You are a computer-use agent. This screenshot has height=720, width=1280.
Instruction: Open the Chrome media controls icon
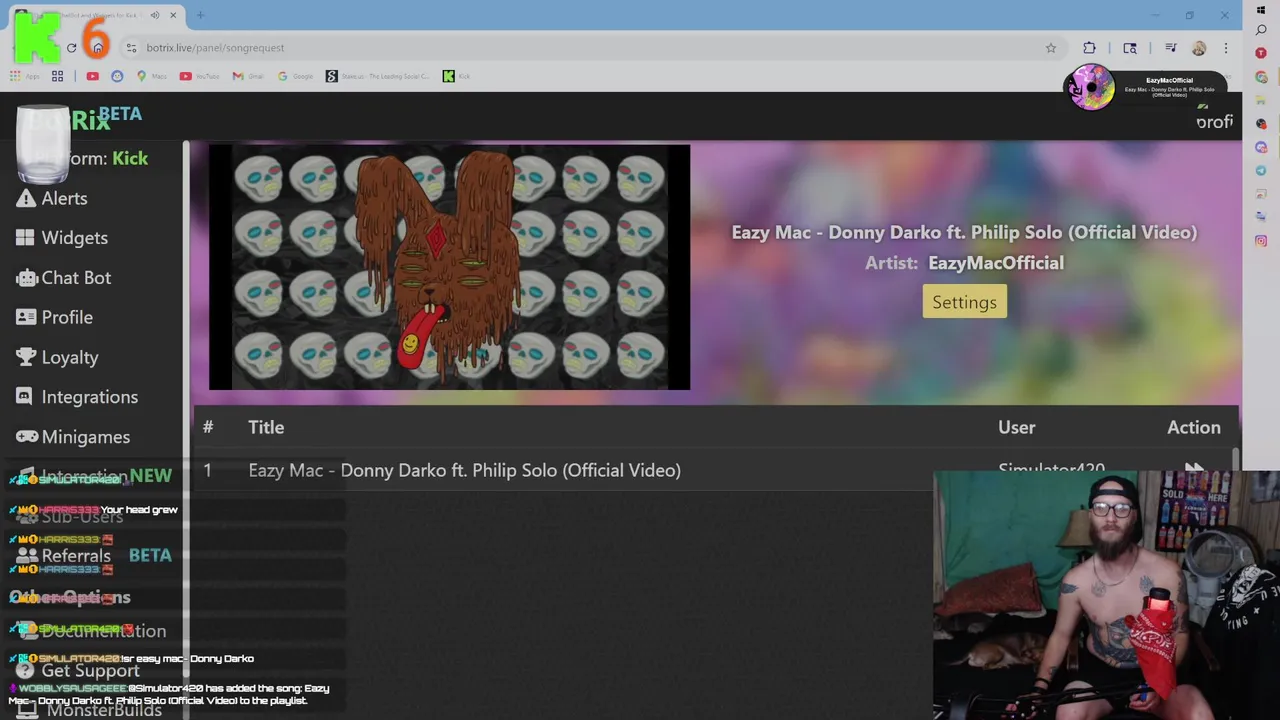(1170, 48)
